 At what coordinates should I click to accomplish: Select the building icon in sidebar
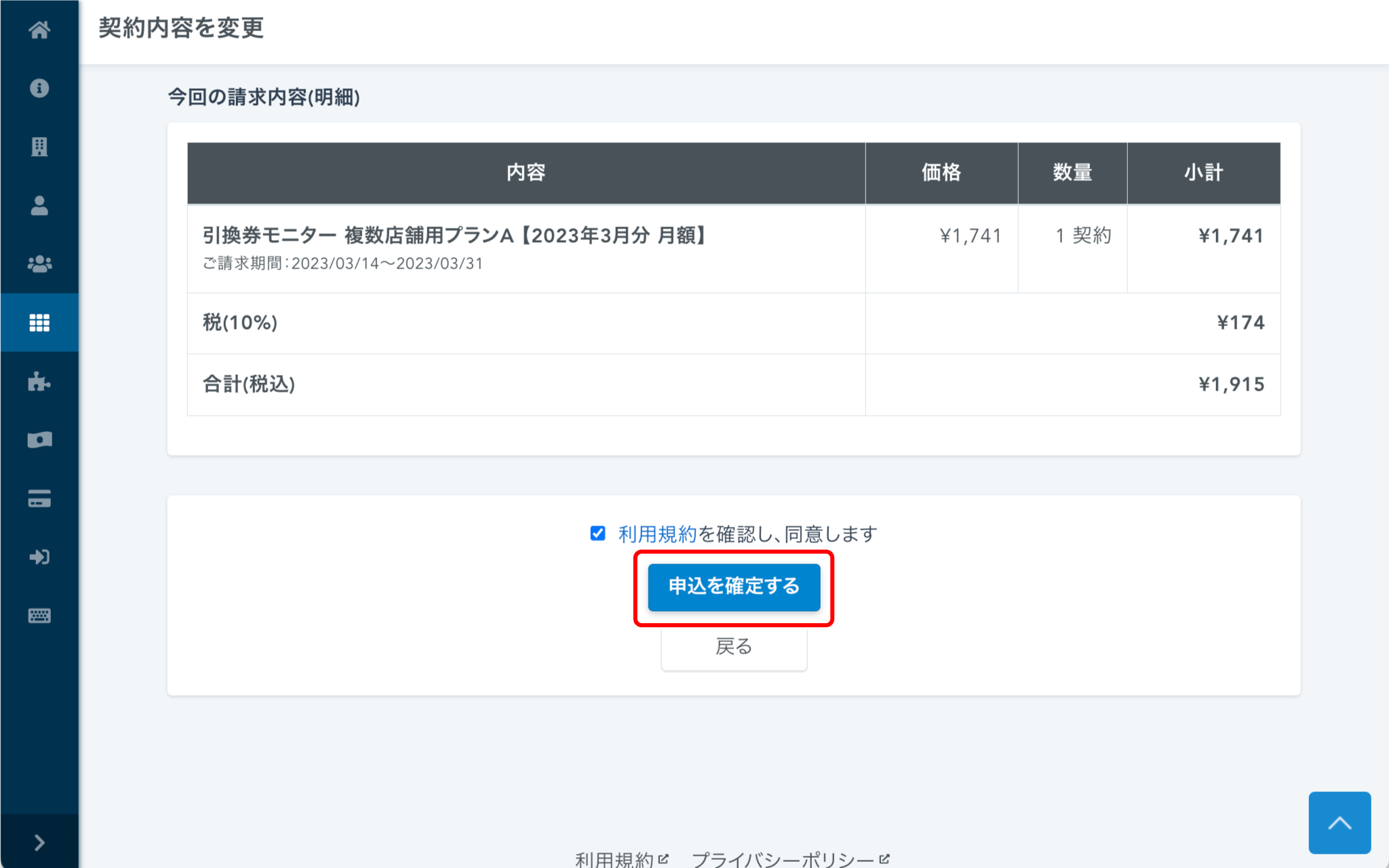(39, 146)
